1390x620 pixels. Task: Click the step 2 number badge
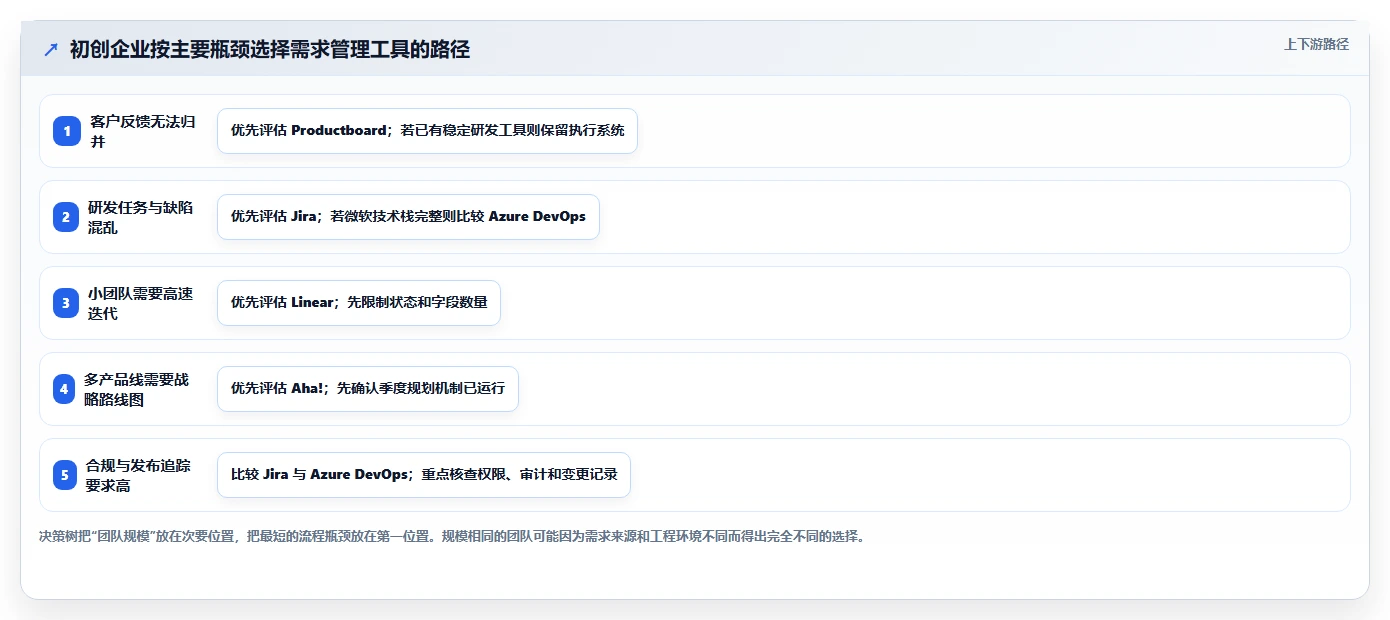click(66, 217)
